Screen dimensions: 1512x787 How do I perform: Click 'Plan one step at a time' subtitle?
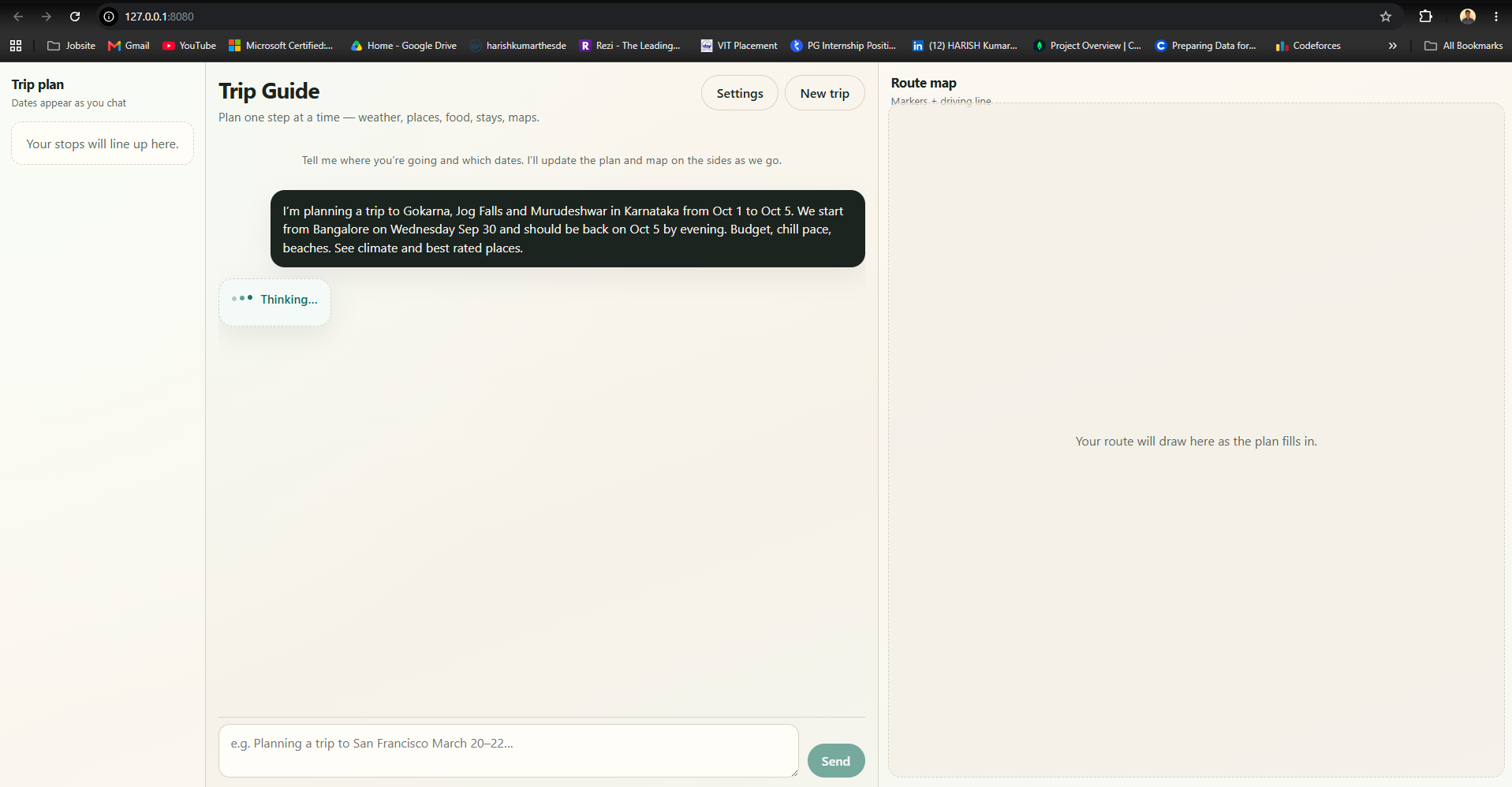point(379,117)
